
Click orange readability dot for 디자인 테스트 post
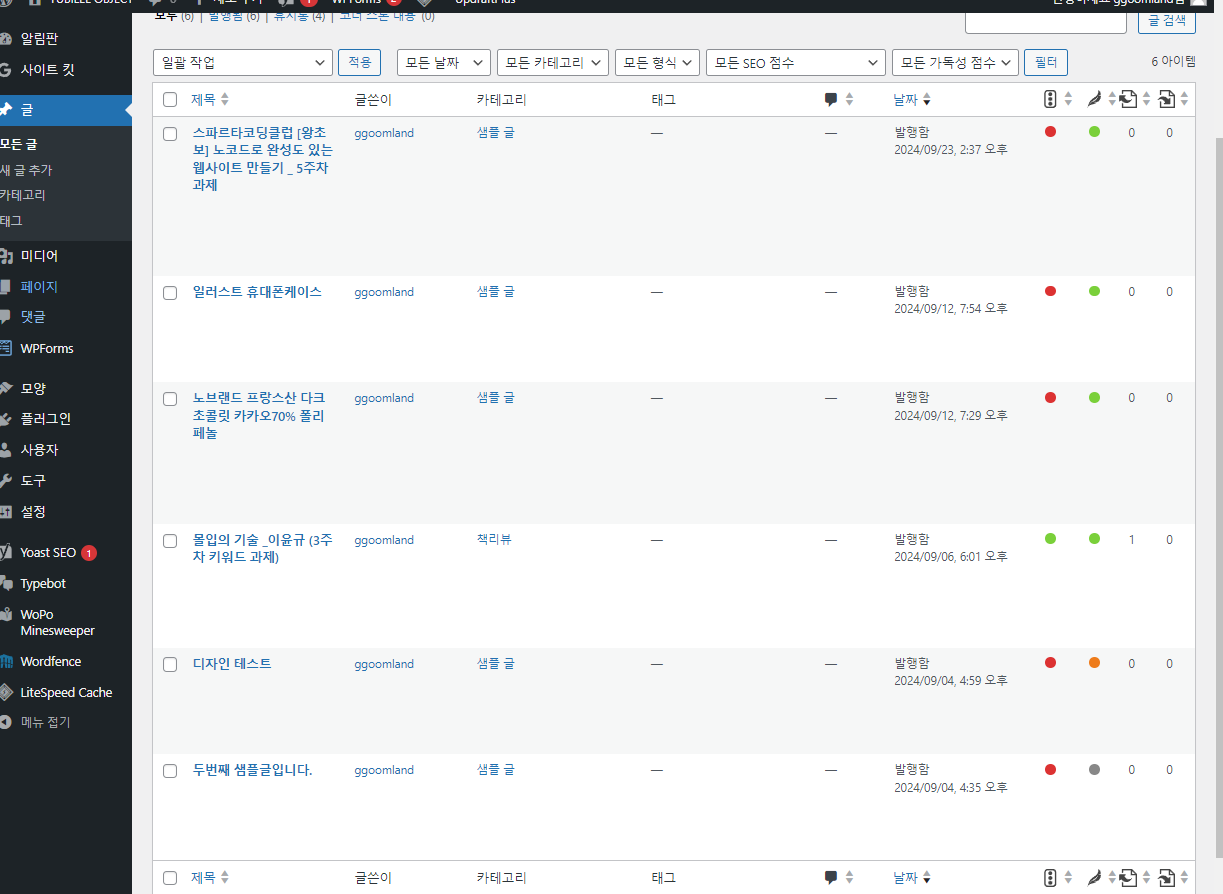click(1094, 662)
